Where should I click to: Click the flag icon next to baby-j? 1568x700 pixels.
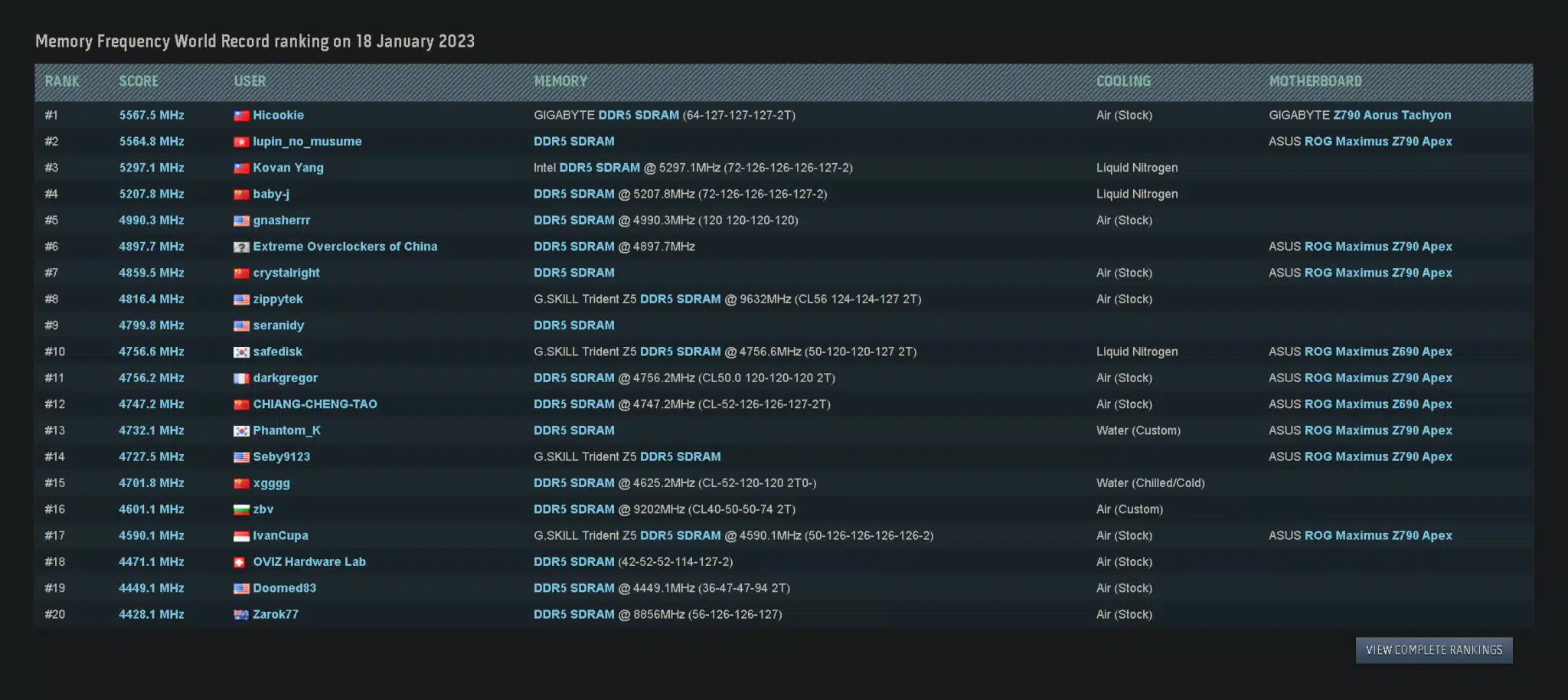(x=241, y=195)
